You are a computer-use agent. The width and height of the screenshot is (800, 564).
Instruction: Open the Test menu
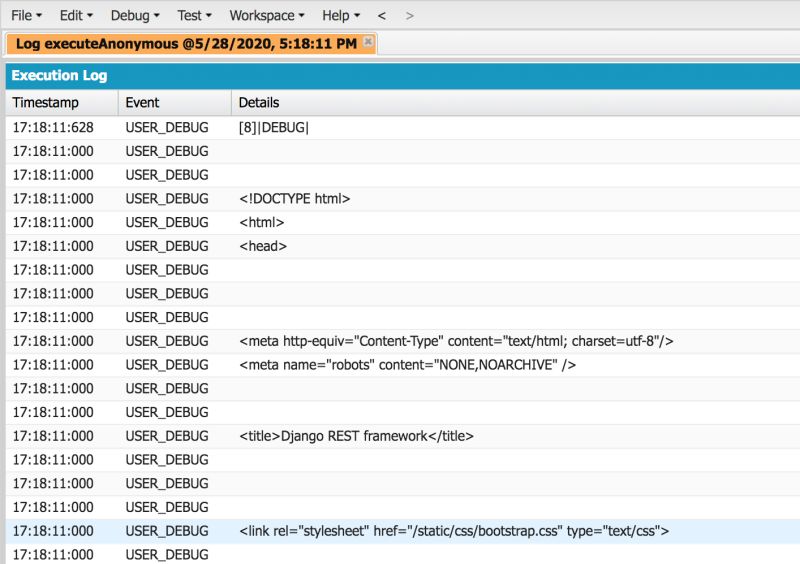(194, 15)
